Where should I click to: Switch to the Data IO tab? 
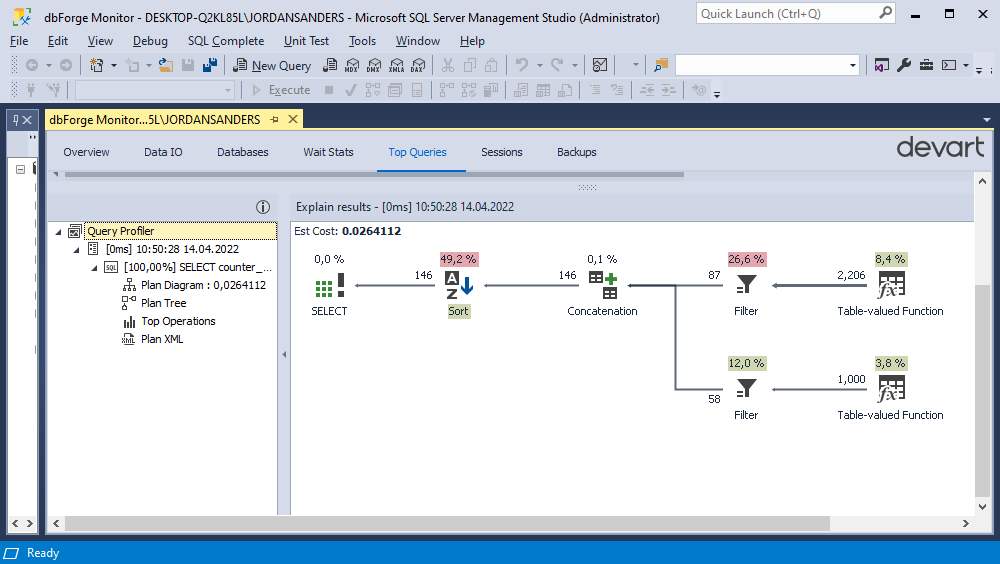coord(163,152)
